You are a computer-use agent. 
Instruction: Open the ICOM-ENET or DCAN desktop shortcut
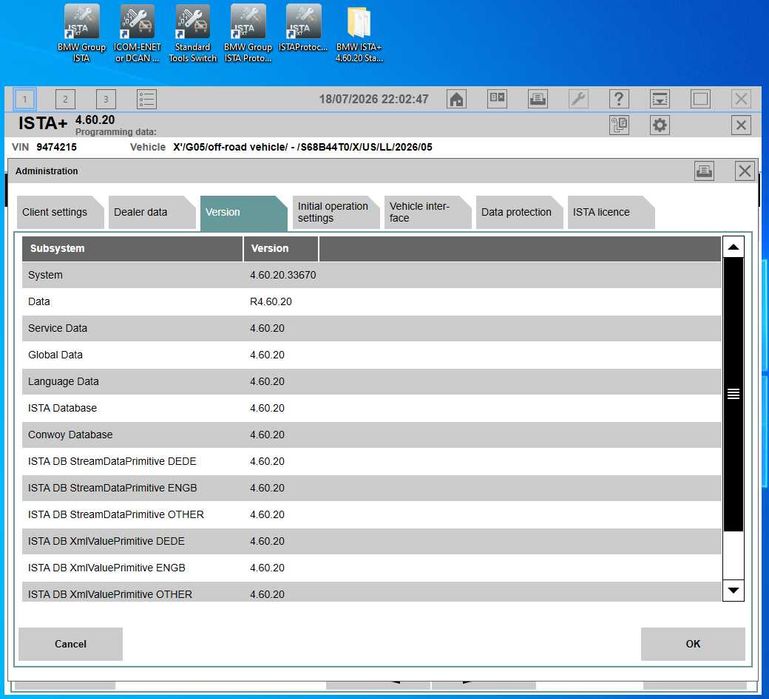(x=137, y=34)
